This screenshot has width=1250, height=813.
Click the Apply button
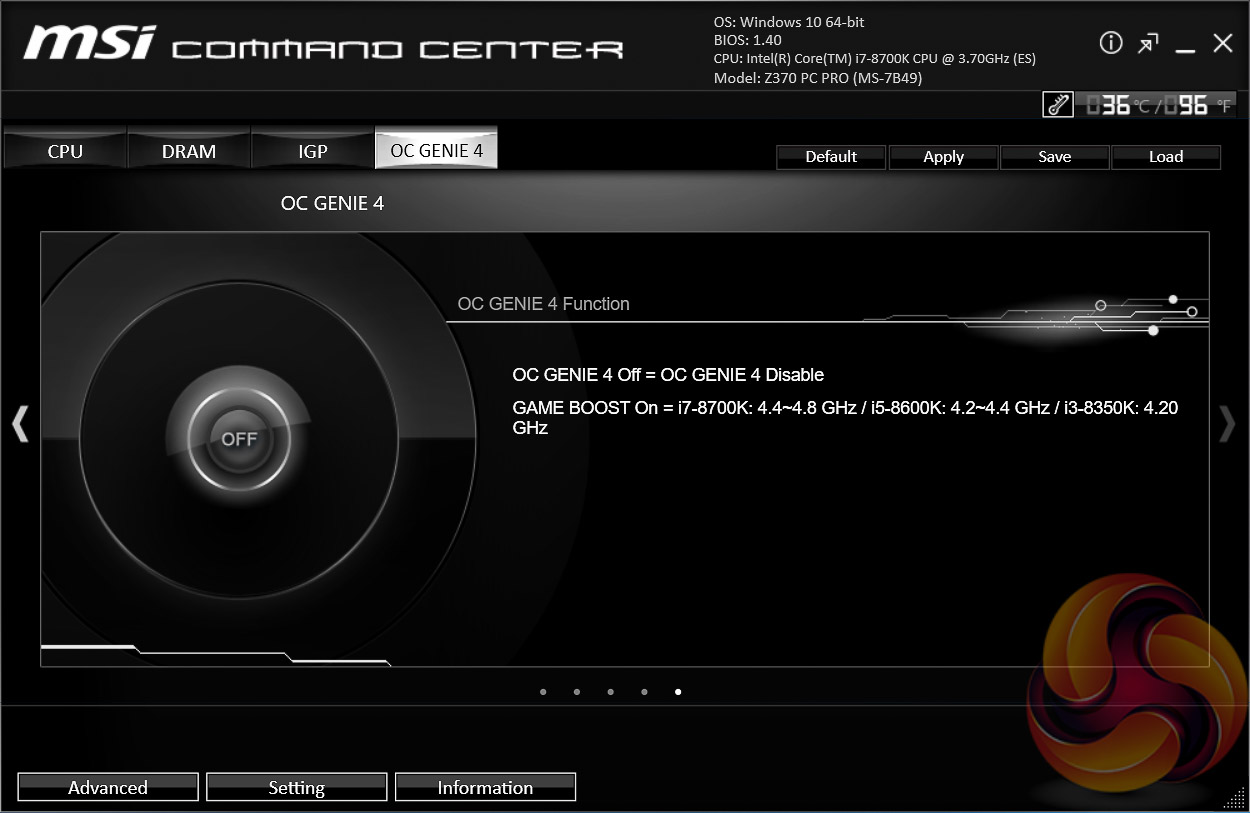coord(943,157)
